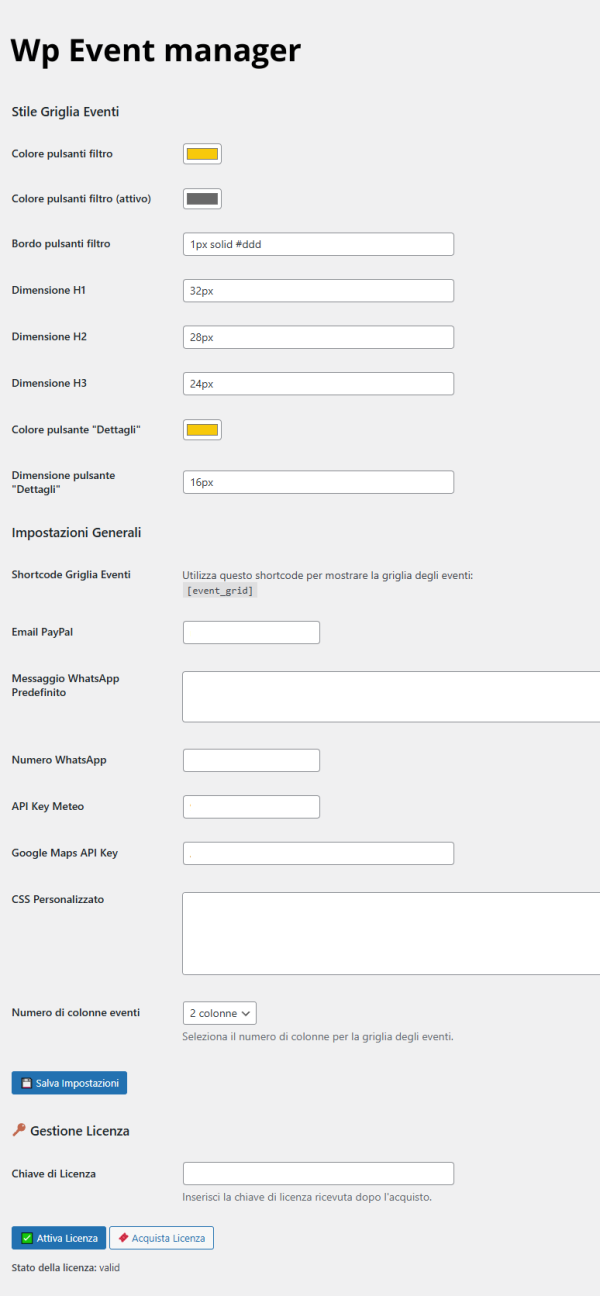Viewport: 600px width, 1296px height.
Task: Click inside Messaggio WhatsApp Predefinito textarea
Action: 391,696
